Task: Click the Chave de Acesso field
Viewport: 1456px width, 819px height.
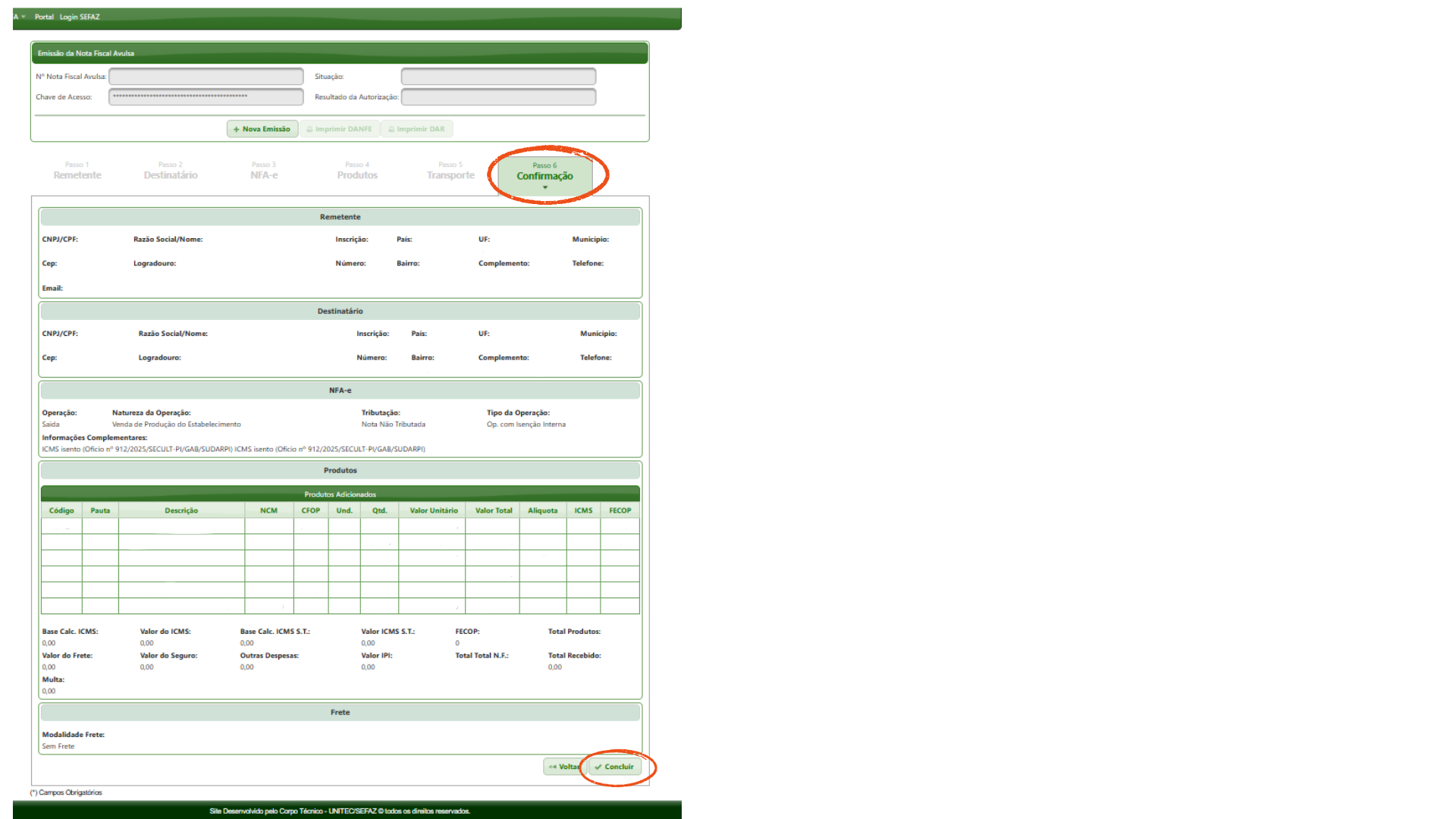Action: pos(206,97)
